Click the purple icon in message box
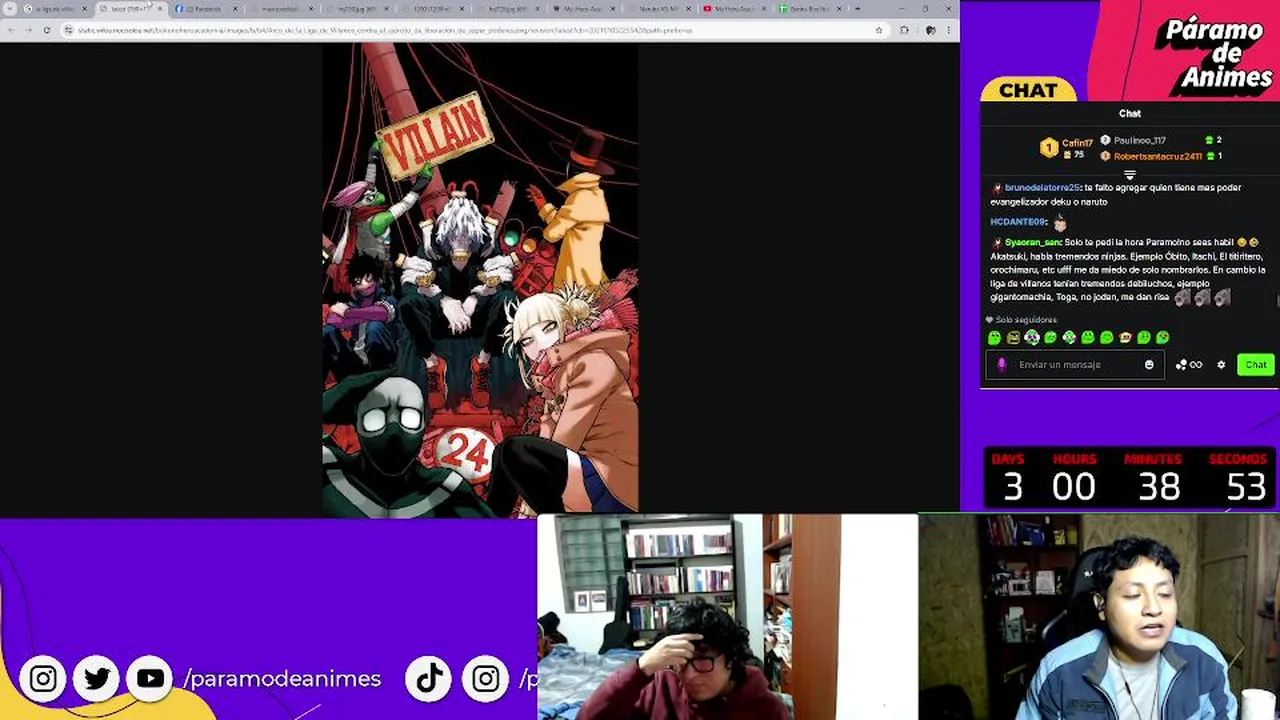This screenshot has height=720, width=1280. click(x=1002, y=365)
